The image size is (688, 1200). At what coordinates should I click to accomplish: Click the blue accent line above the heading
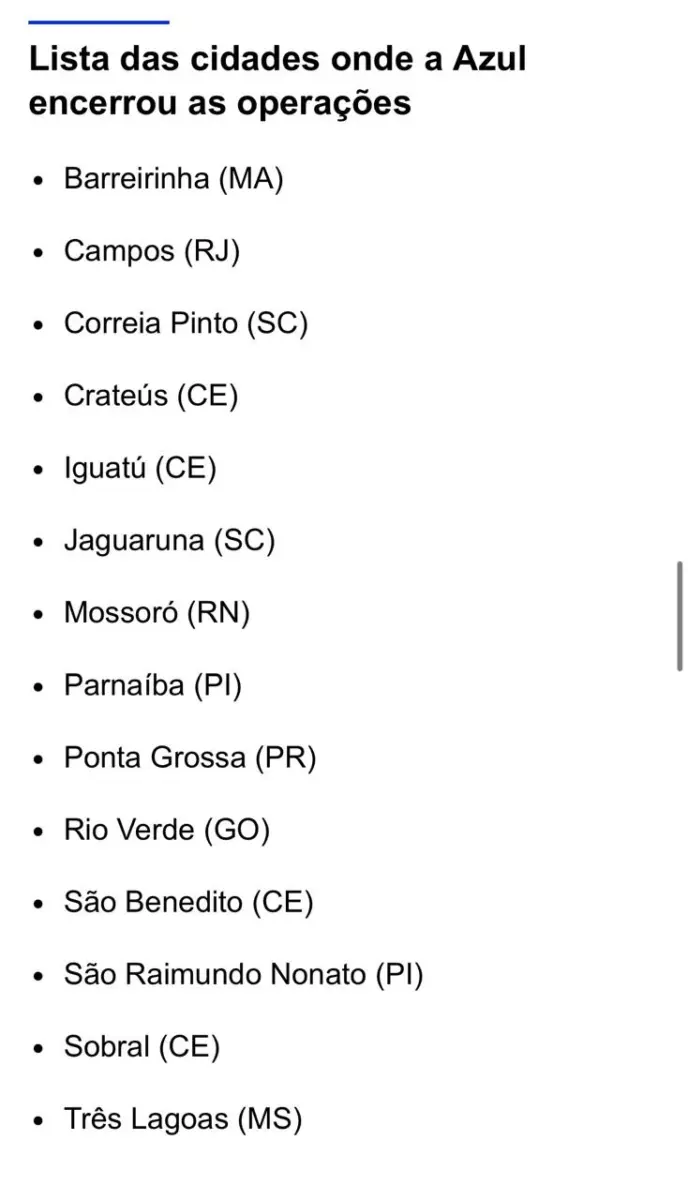pos(98,21)
